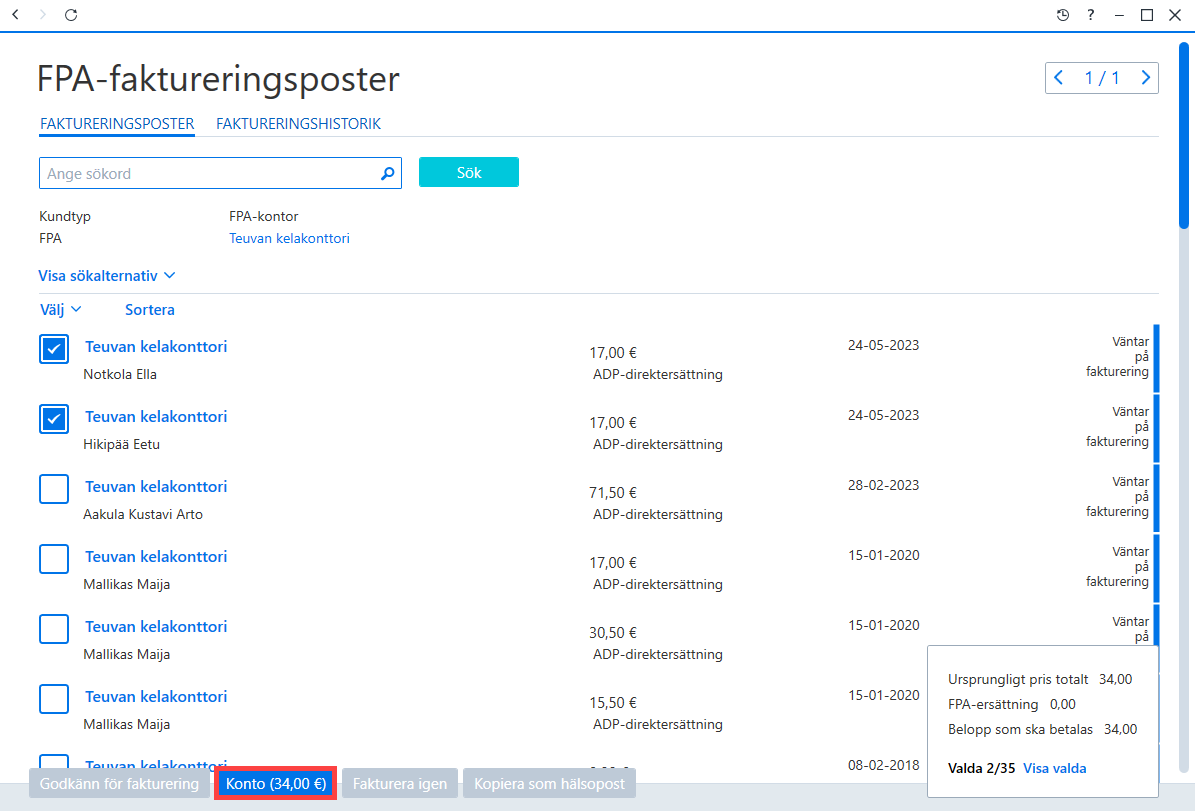The height and width of the screenshot is (811, 1195).
Task: Click patient name Aakula Kustavi Arto
Action: coord(143,514)
